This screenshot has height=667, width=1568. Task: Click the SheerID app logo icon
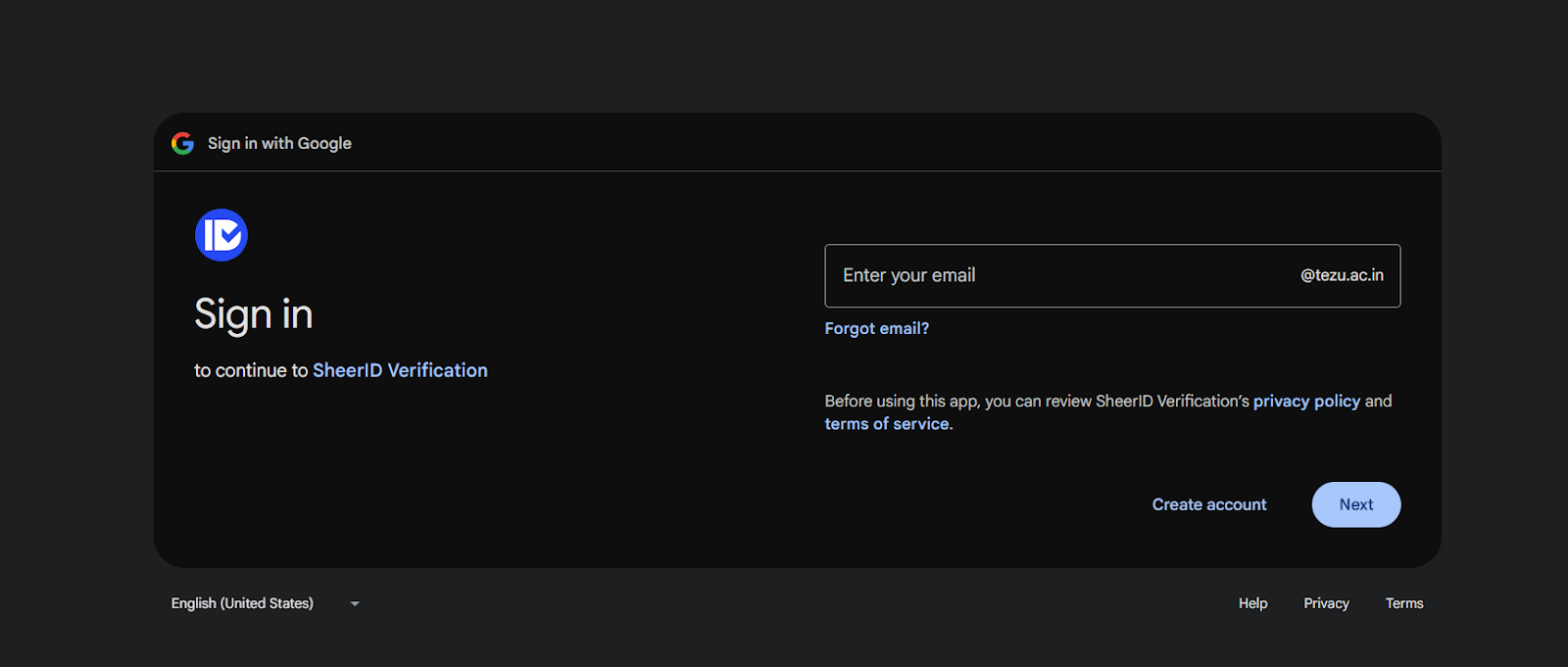point(221,235)
